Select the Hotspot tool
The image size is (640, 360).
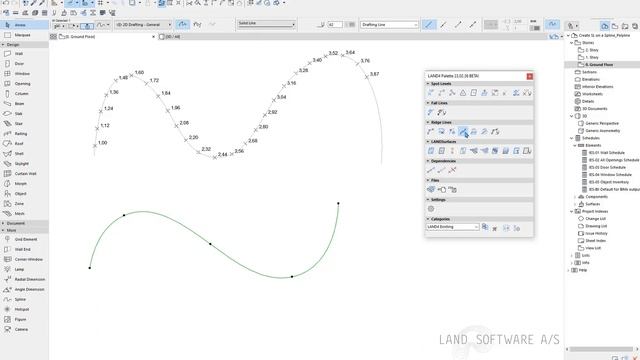pos(24,309)
